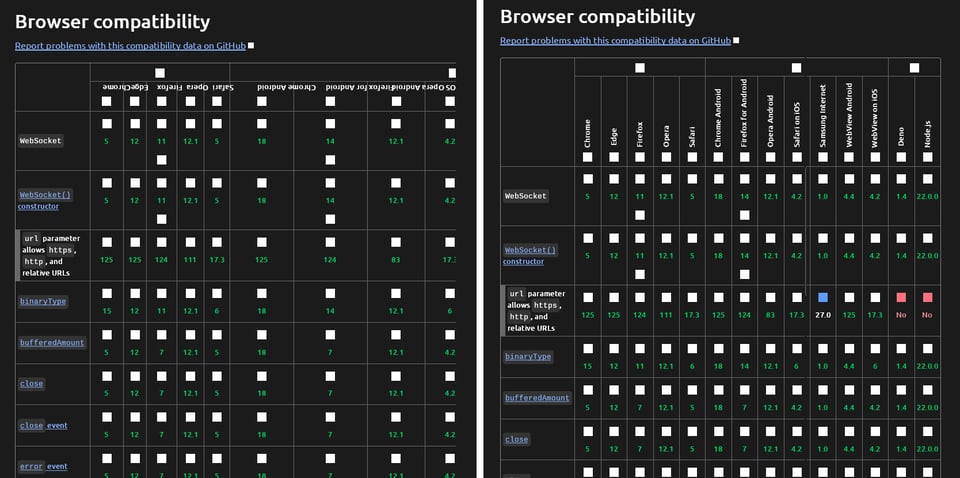Open WebSocket() constructor link in right panel
The height and width of the screenshot is (478, 960).
[x=530, y=255]
